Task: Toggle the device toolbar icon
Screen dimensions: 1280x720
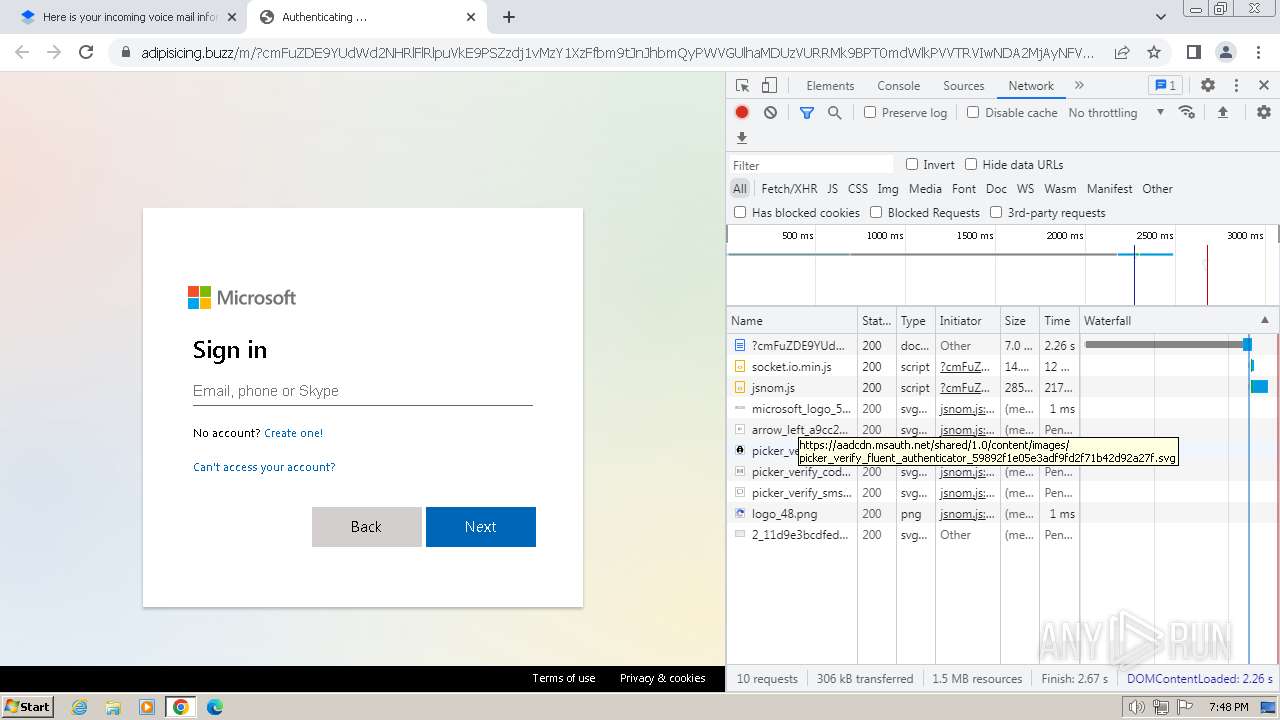Action: point(769,86)
